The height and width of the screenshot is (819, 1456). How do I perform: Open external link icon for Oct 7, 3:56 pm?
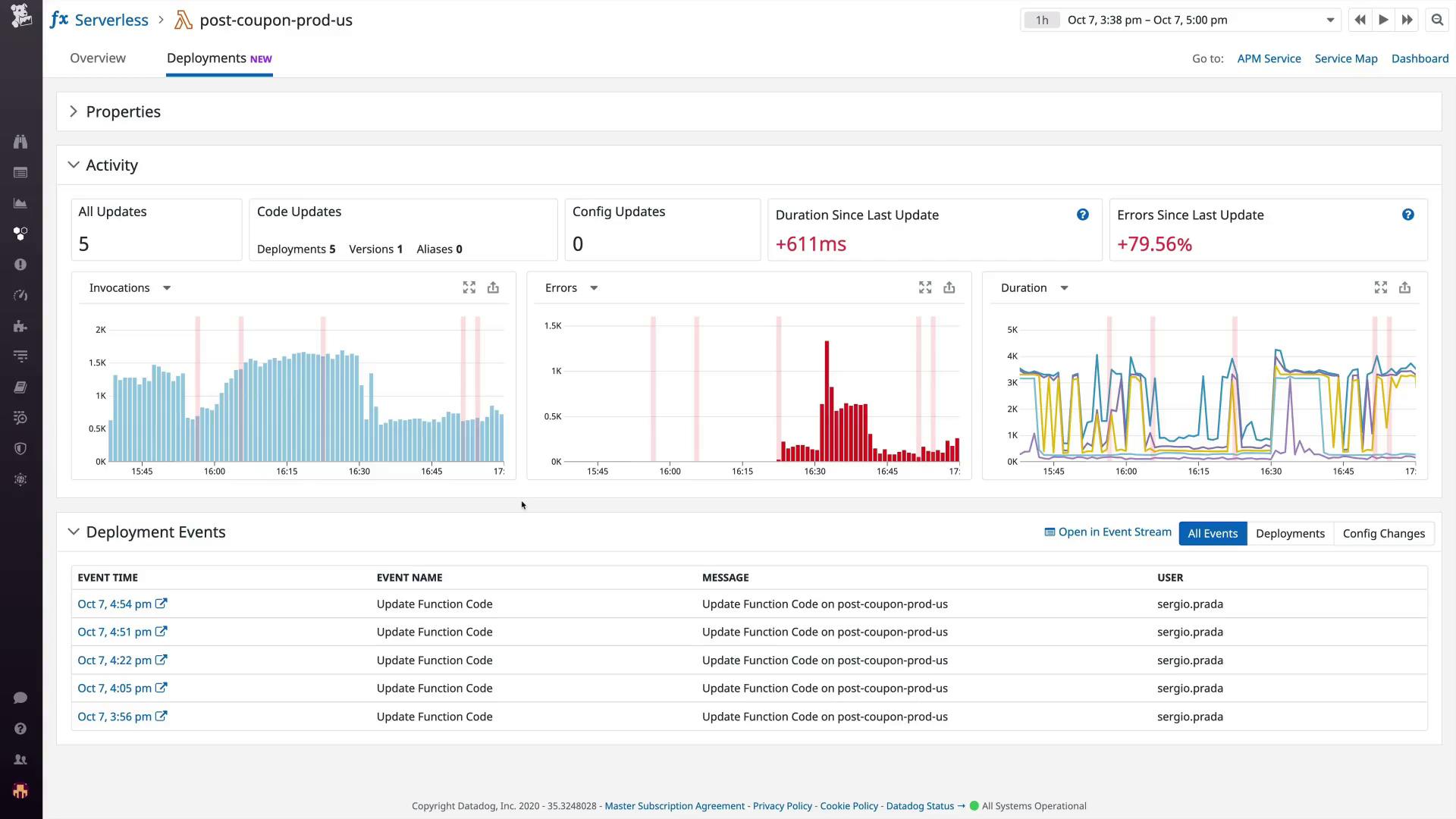tap(161, 716)
